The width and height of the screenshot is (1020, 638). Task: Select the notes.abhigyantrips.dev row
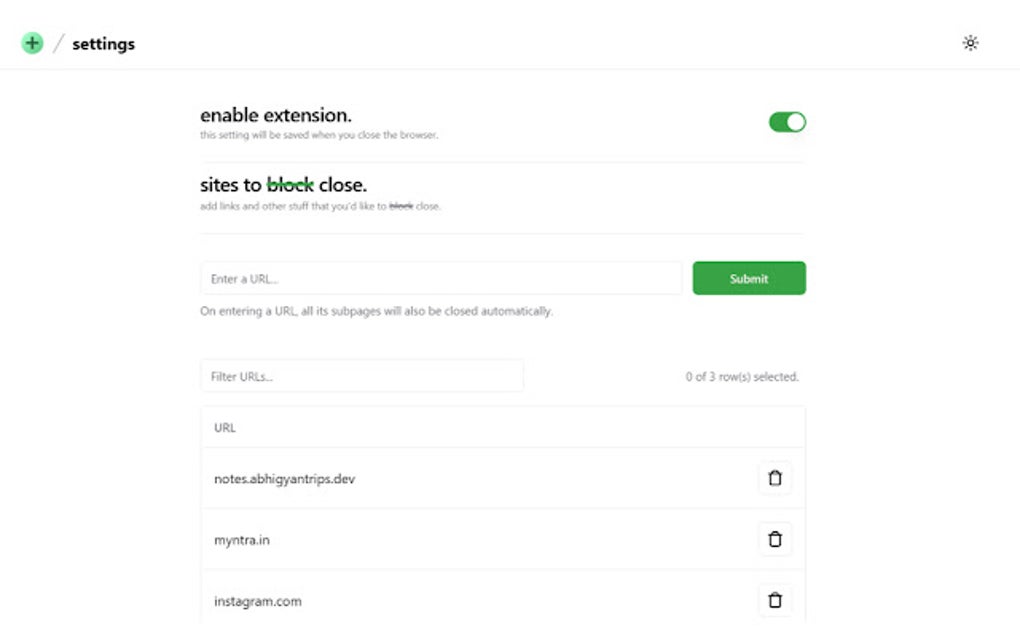285,479
